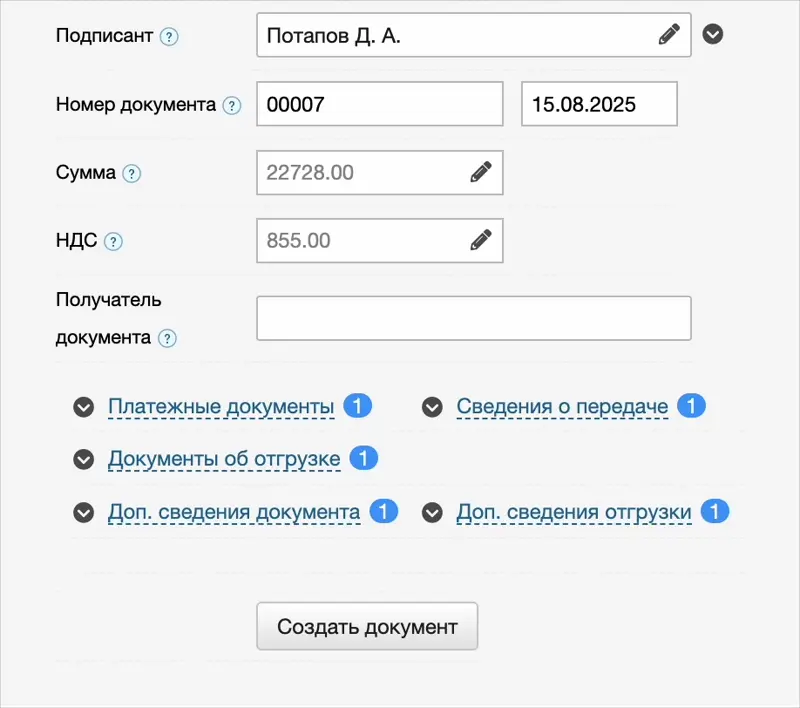Image resolution: width=800 pixels, height=708 pixels.
Task: Click the date field showing 15.08.2025
Action: pos(599,104)
